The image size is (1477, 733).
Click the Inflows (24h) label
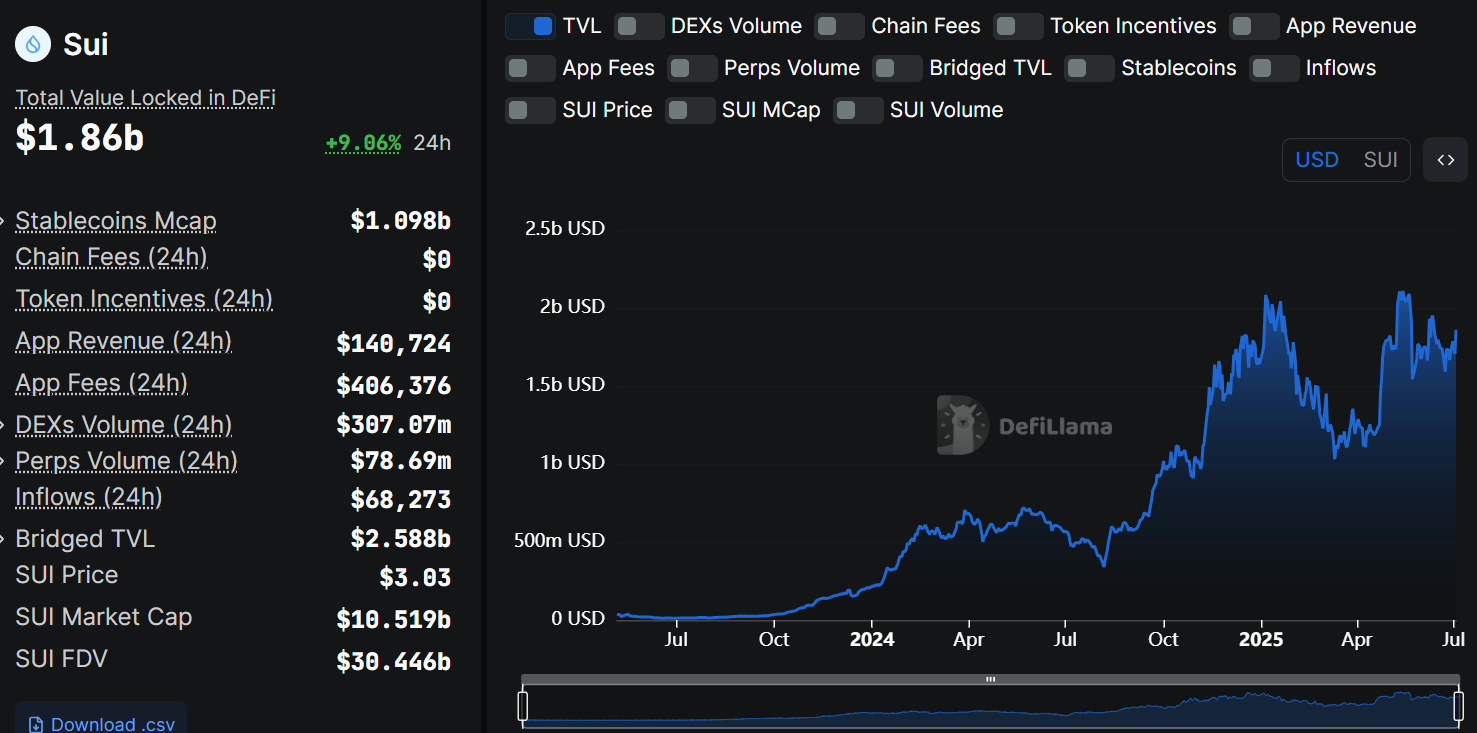[x=88, y=497]
